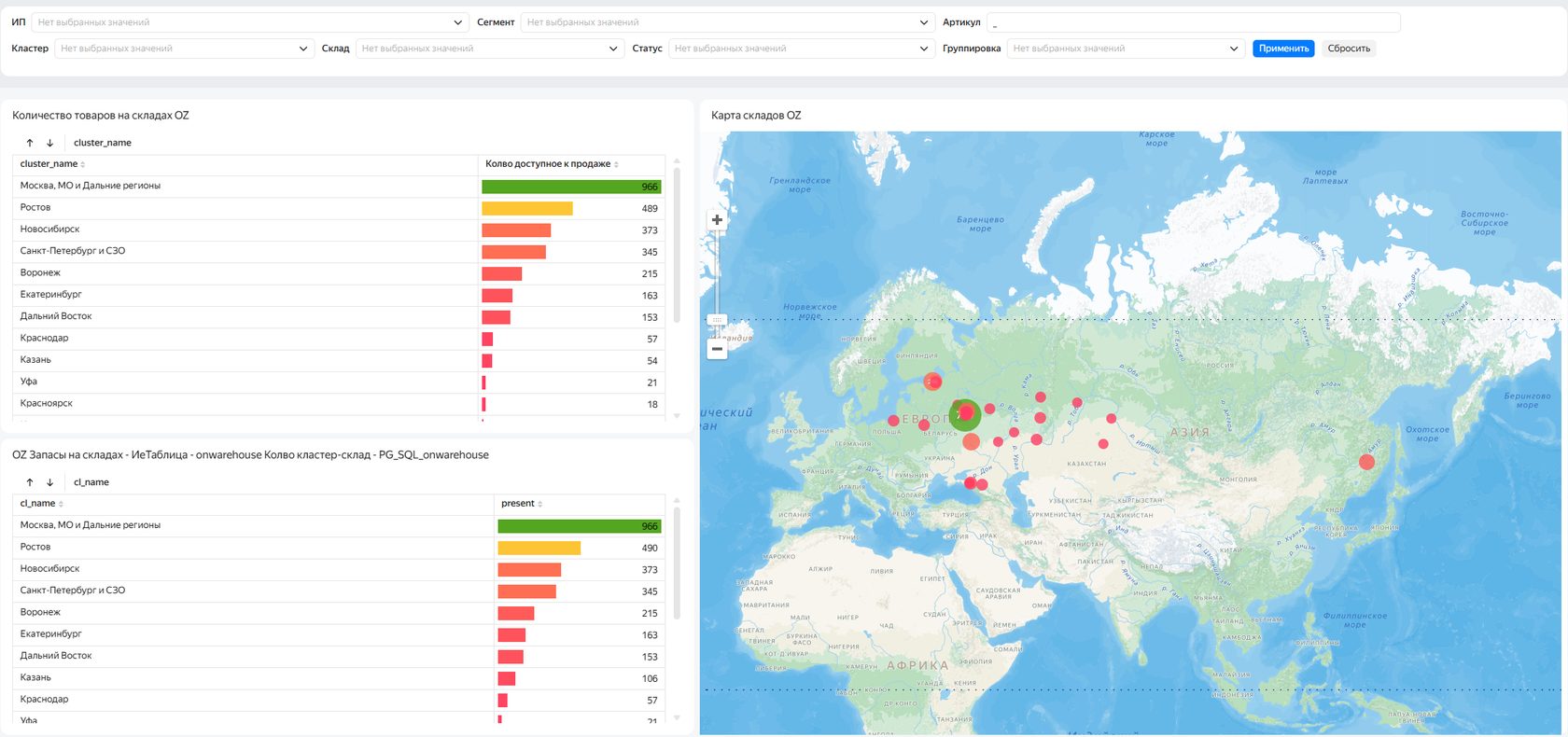This screenshot has width=1568, height=737.
Task: Click Уфа in cluster_name table
Action: point(29,382)
